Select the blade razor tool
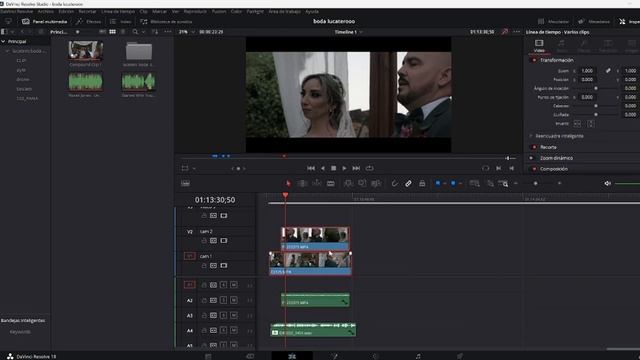This screenshot has height=360, width=640. [331, 184]
